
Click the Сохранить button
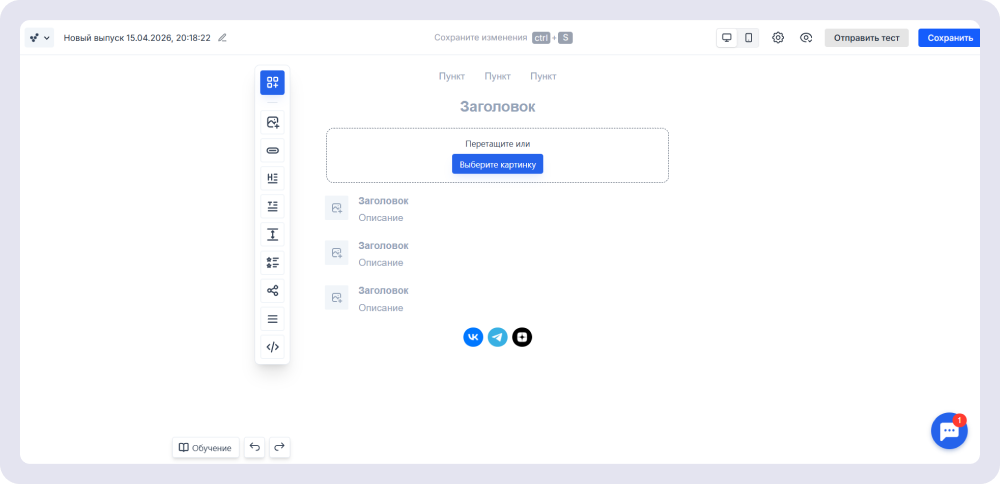[x=950, y=38]
